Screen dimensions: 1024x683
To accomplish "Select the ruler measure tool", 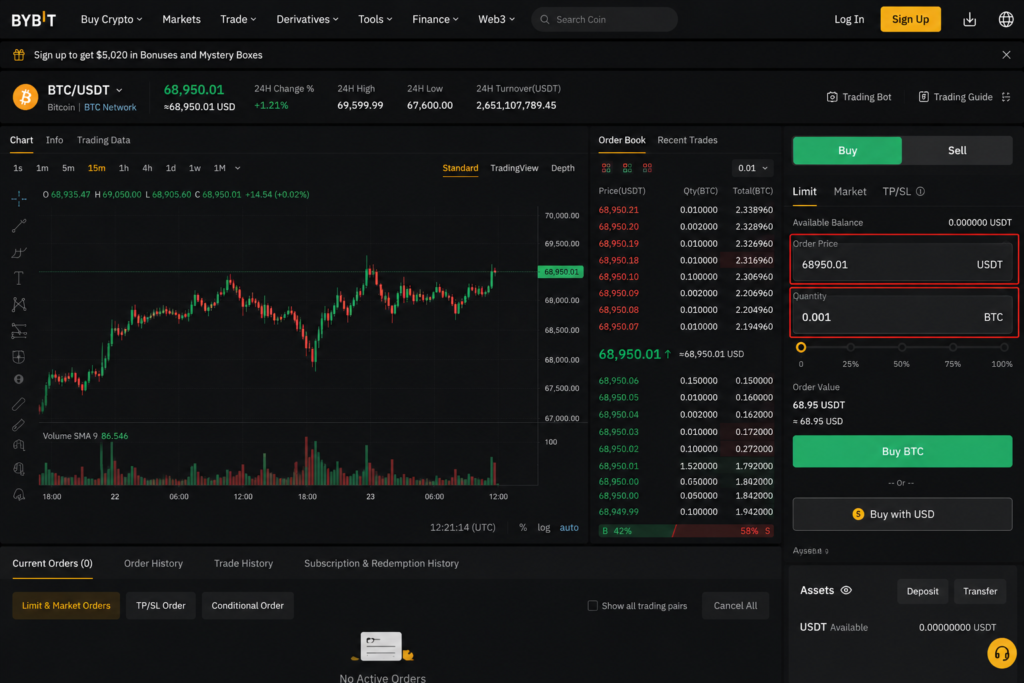I will 18,404.
